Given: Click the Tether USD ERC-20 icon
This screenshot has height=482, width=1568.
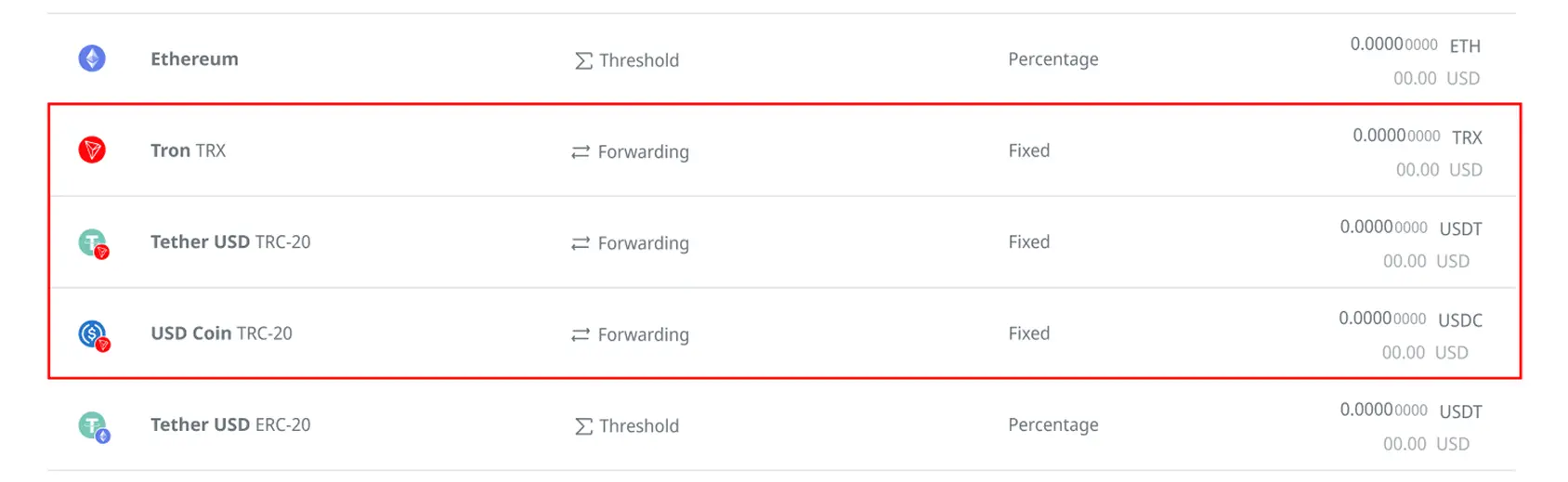Looking at the screenshot, I should click(x=93, y=426).
